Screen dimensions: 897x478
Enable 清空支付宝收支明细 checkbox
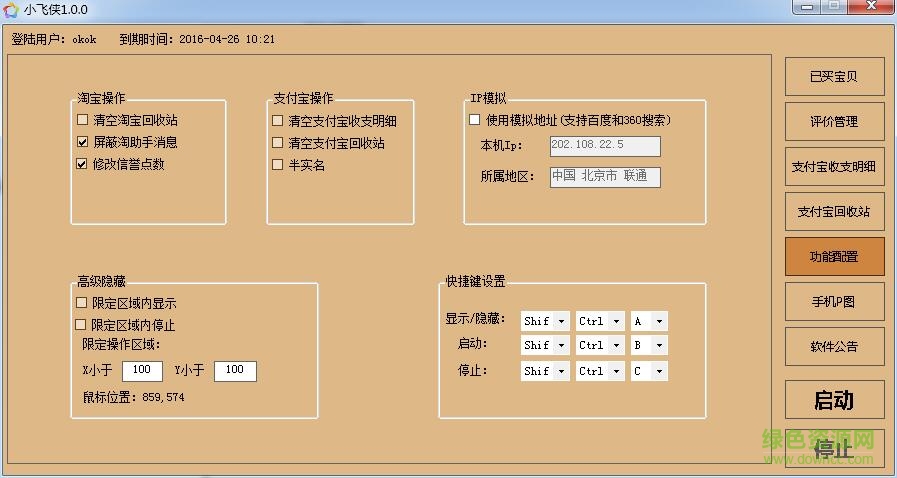tap(277, 121)
